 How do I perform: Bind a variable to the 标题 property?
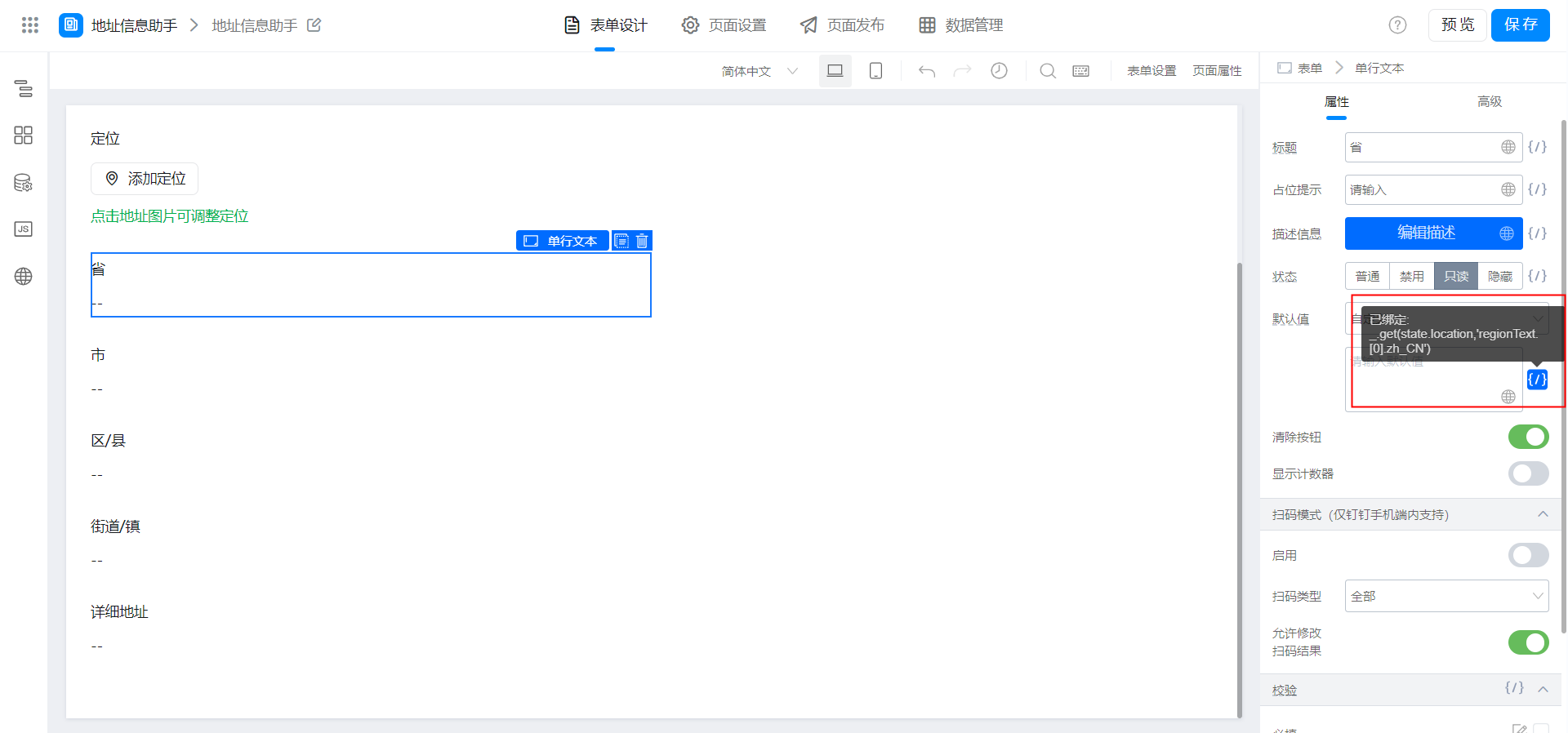pos(1538,147)
